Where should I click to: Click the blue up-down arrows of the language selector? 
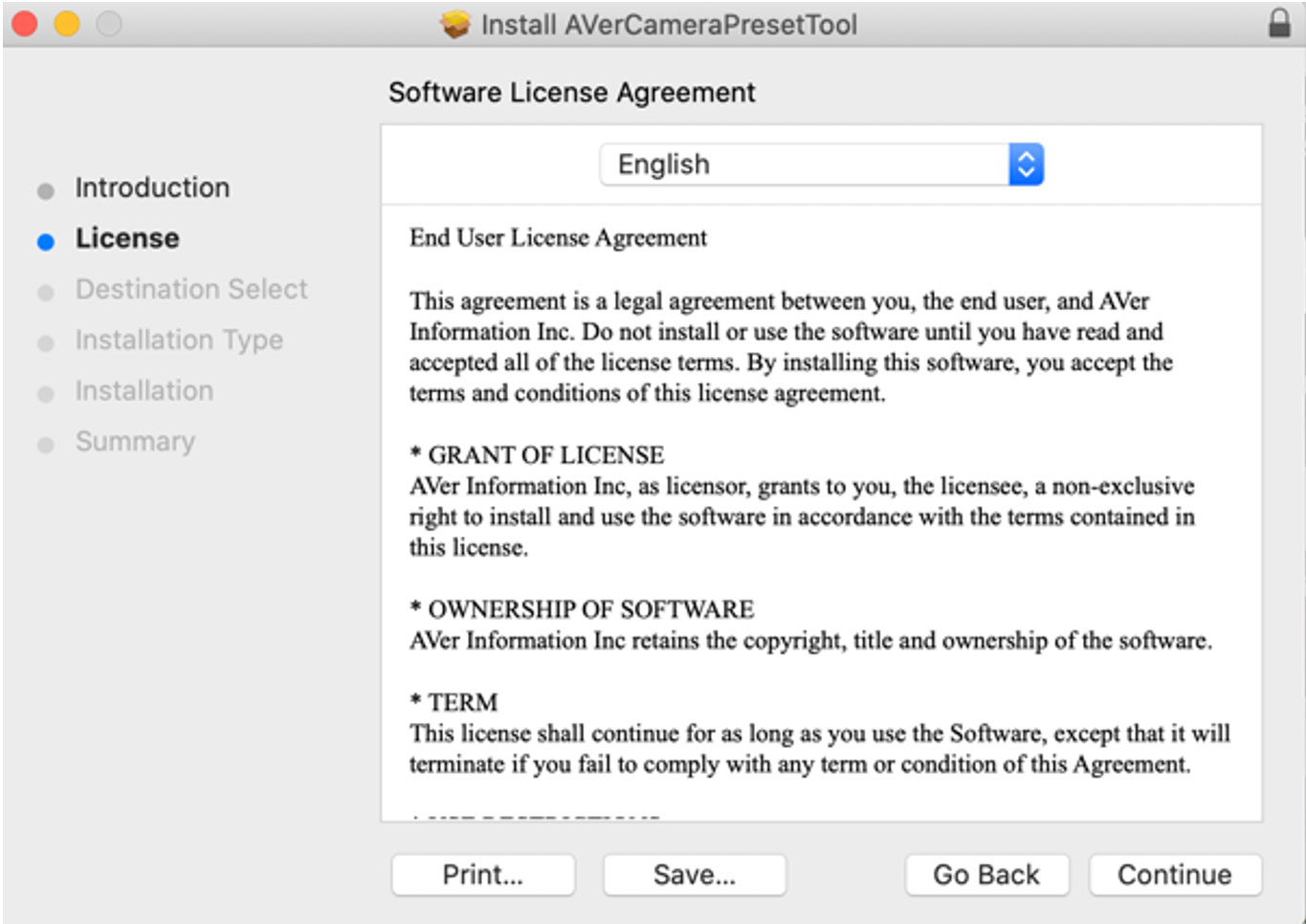(x=1026, y=165)
